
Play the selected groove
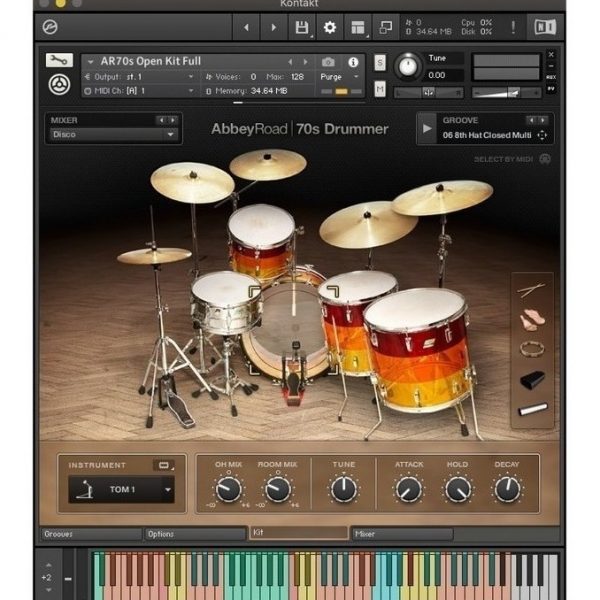pos(427,129)
